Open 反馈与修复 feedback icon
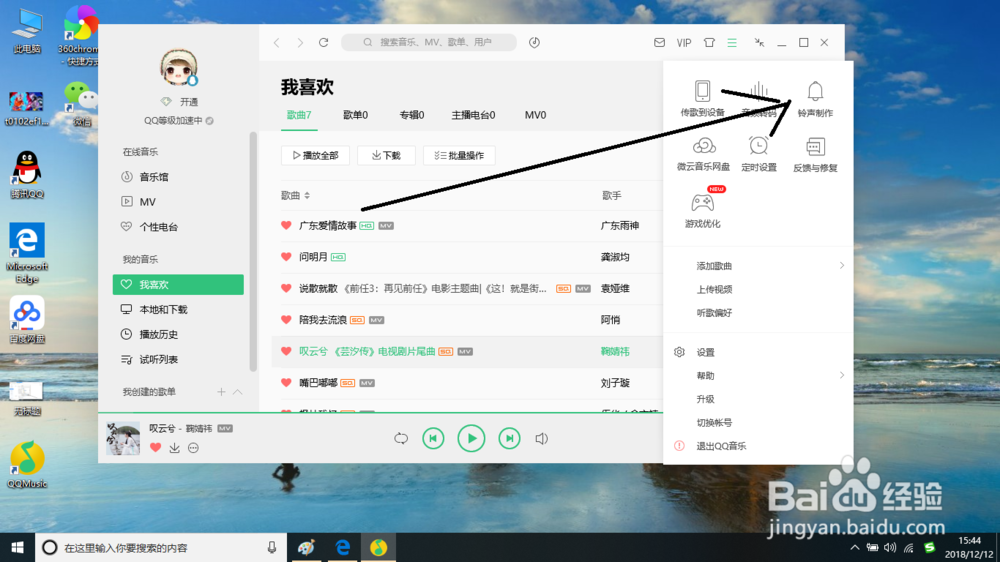 (x=815, y=147)
